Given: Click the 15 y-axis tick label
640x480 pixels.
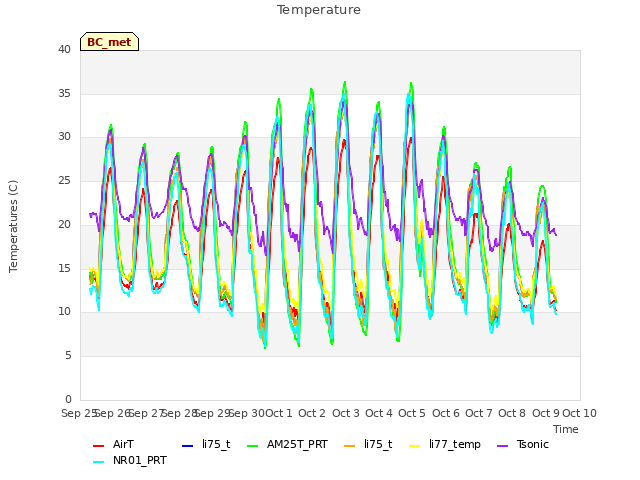Looking at the screenshot, I should (x=64, y=268).
